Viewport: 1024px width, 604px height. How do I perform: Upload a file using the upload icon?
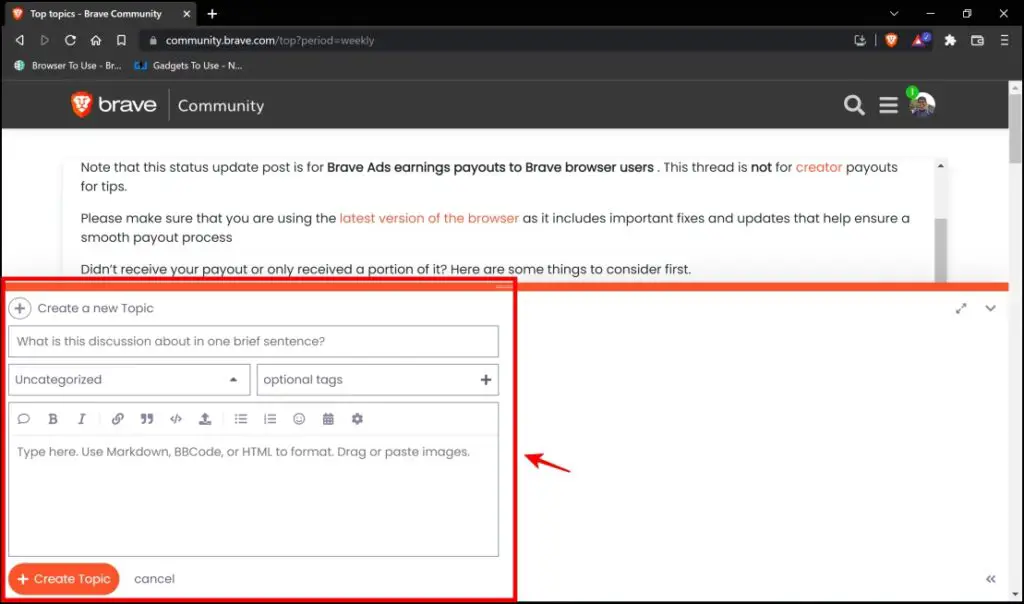tap(205, 419)
